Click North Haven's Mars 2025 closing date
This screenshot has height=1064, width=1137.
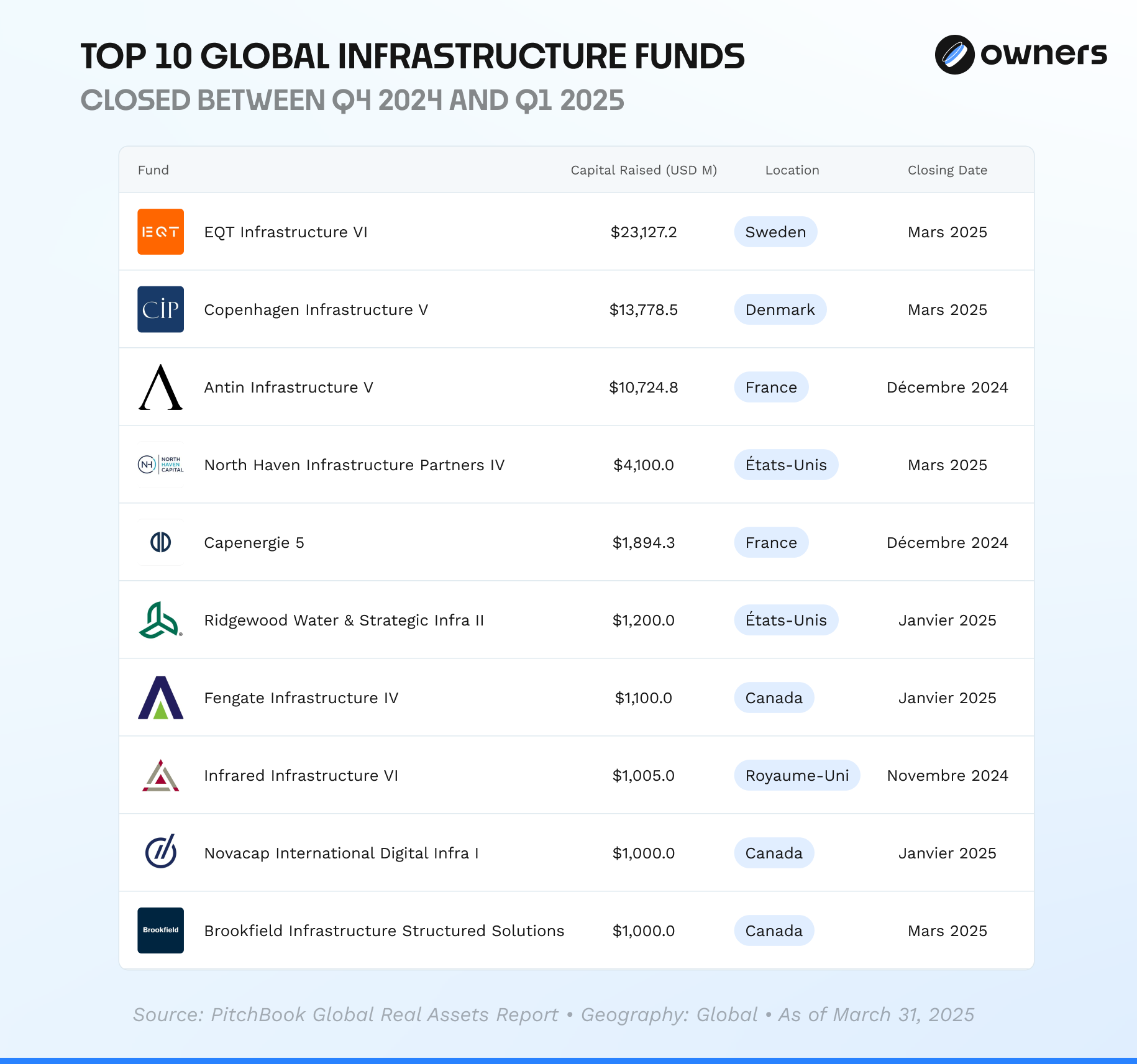click(948, 465)
